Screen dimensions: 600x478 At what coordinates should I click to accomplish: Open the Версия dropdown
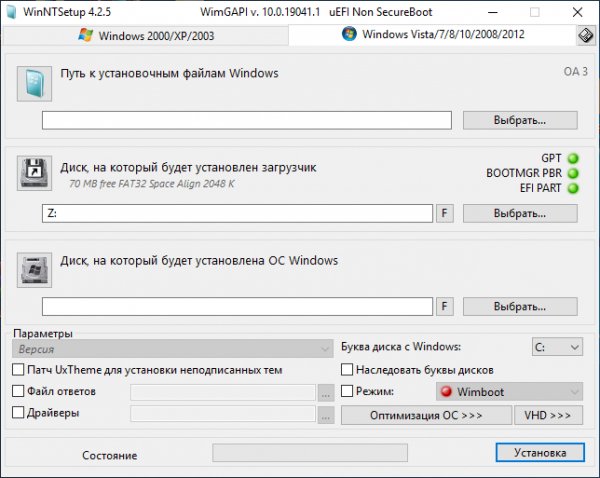pos(173,349)
